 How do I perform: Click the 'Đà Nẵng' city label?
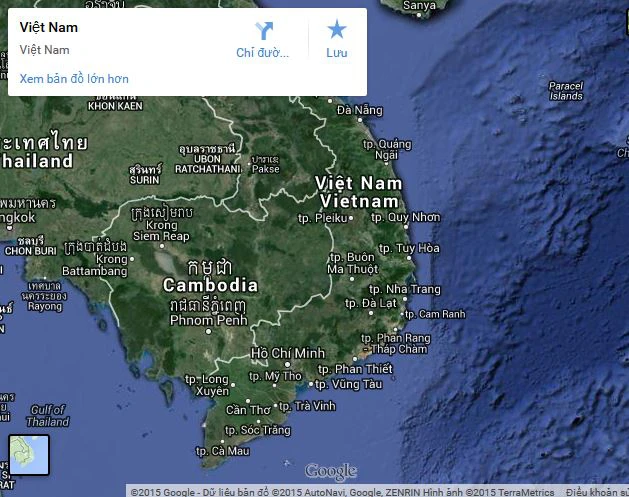point(360,110)
